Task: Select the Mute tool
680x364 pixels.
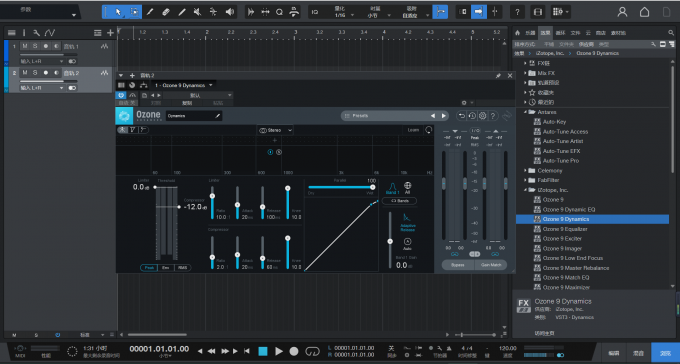Action: pyautogui.click(x=197, y=12)
